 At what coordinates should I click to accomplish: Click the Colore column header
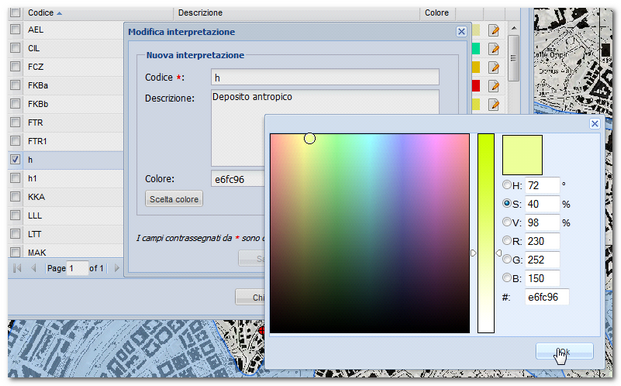(437, 13)
